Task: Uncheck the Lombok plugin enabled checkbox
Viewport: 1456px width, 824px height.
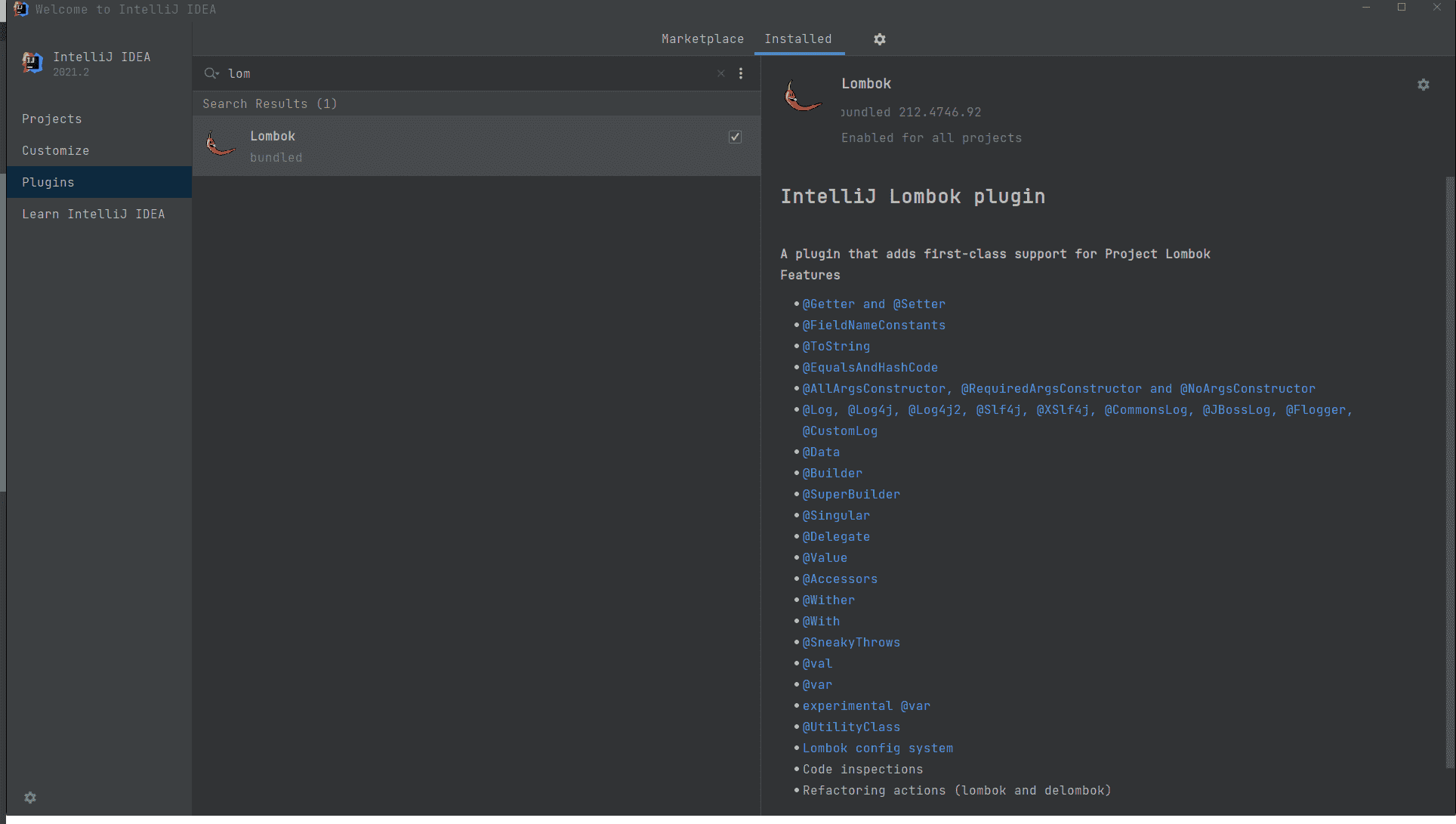Action: tap(735, 137)
